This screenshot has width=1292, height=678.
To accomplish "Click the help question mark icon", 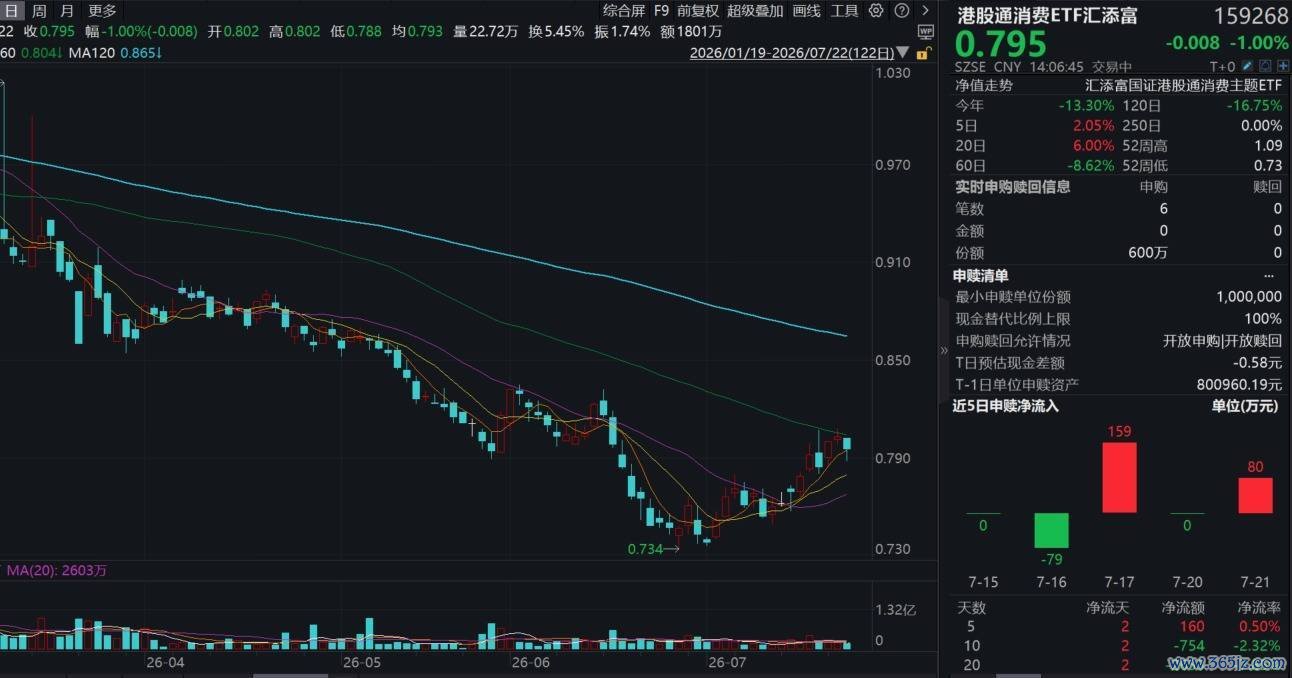I will coord(902,11).
